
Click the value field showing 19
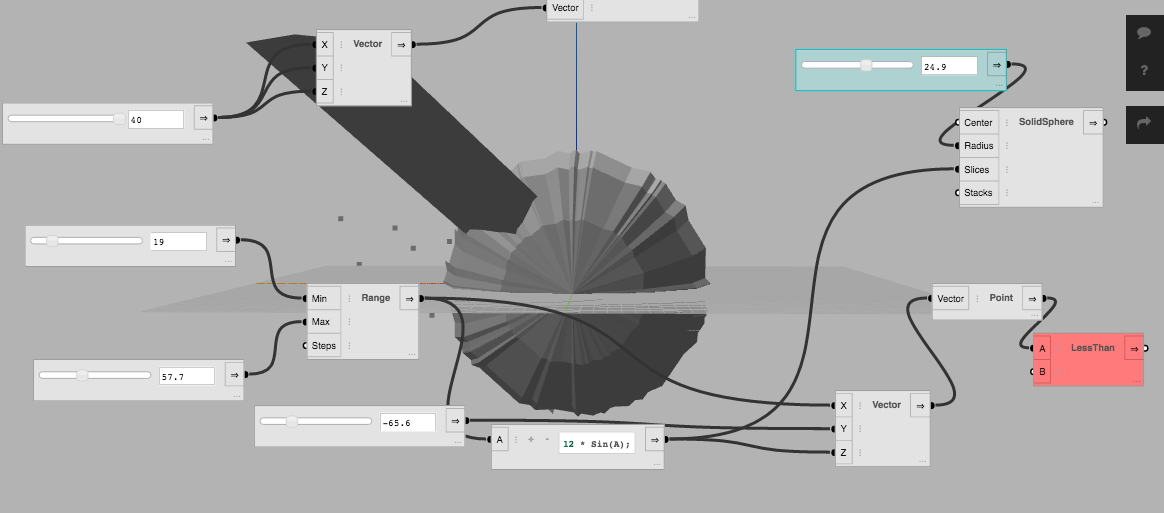178,241
